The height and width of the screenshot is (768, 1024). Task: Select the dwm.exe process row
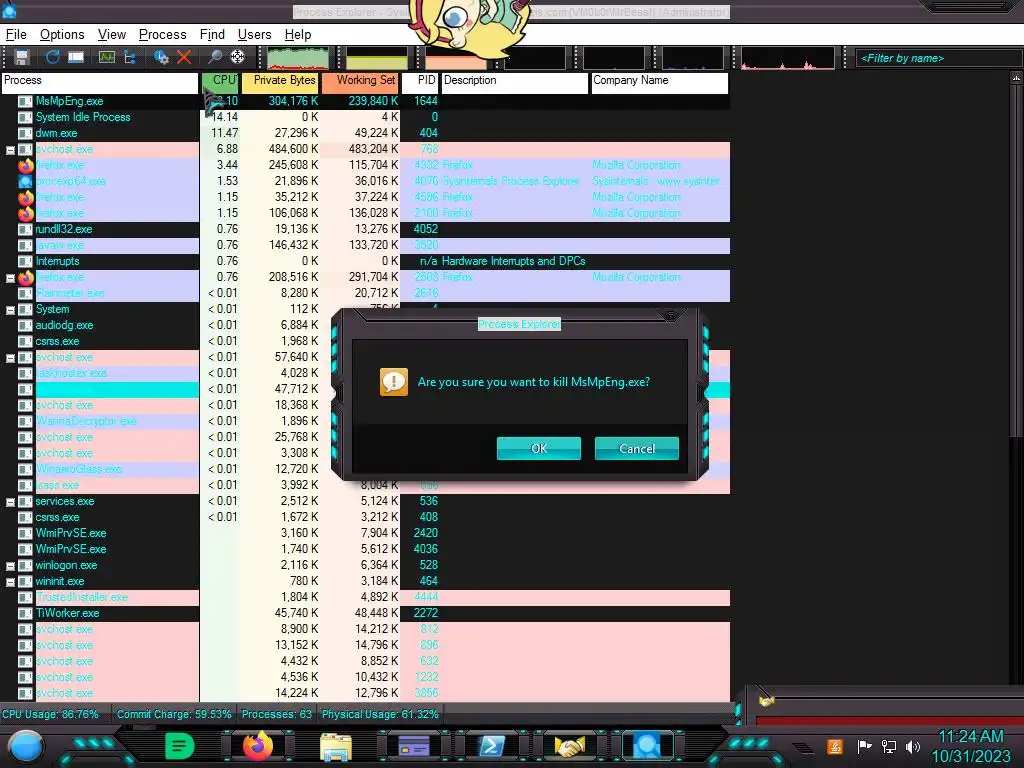pyautogui.click(x=365, y=133)
